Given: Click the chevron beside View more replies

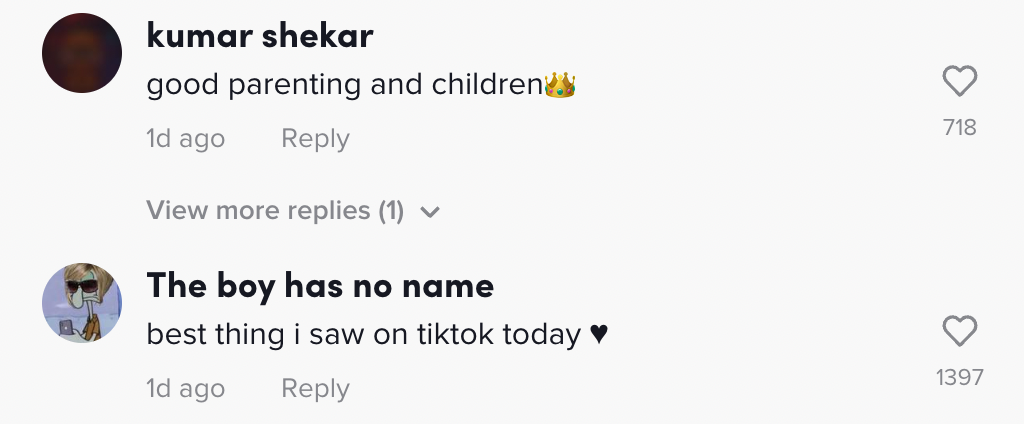Looking at the screenshot, I should pyautogui.click(x=431, y=212).
